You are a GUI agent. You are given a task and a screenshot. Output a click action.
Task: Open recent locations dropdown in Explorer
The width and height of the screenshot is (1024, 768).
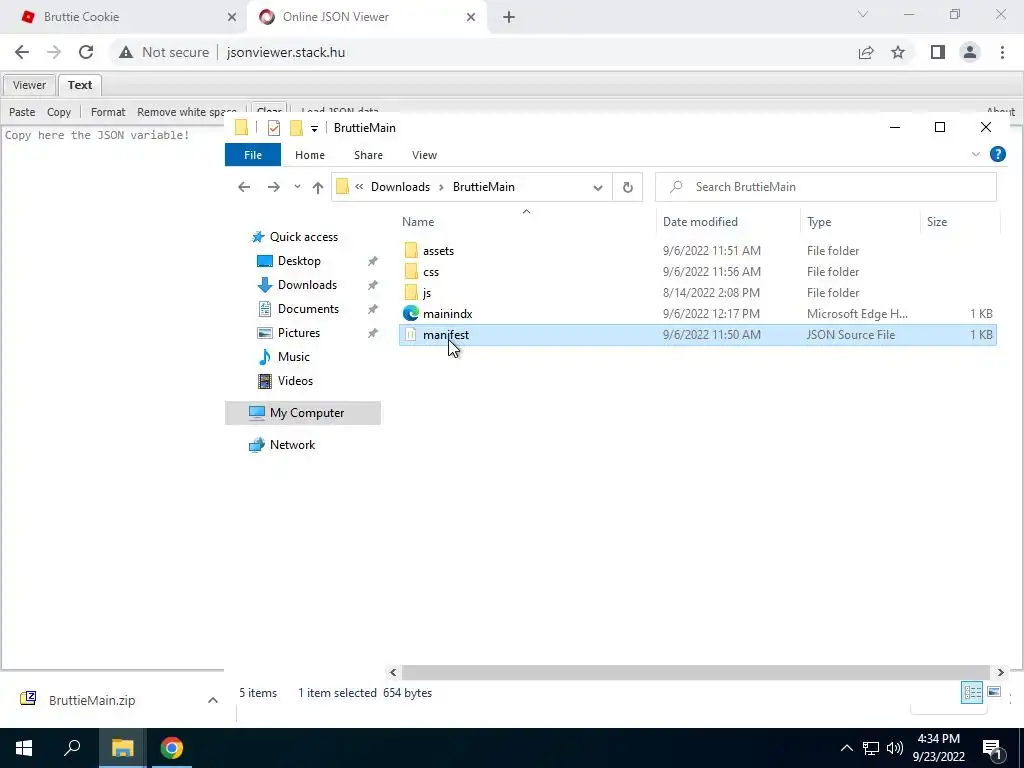297,187
